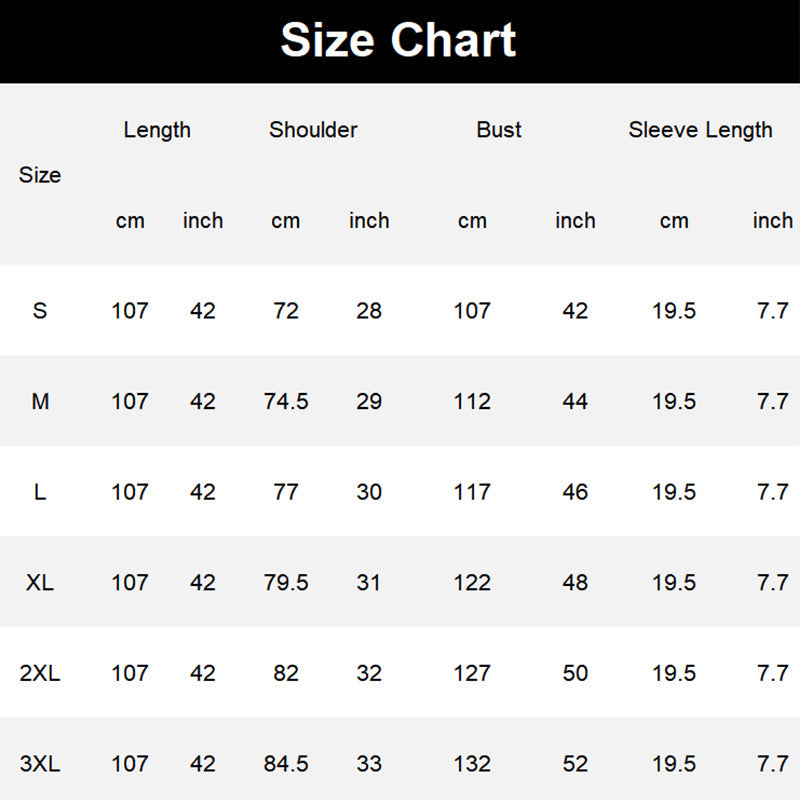Select the Size column header
The image size is (800, 800).
(x=40, y=175)
